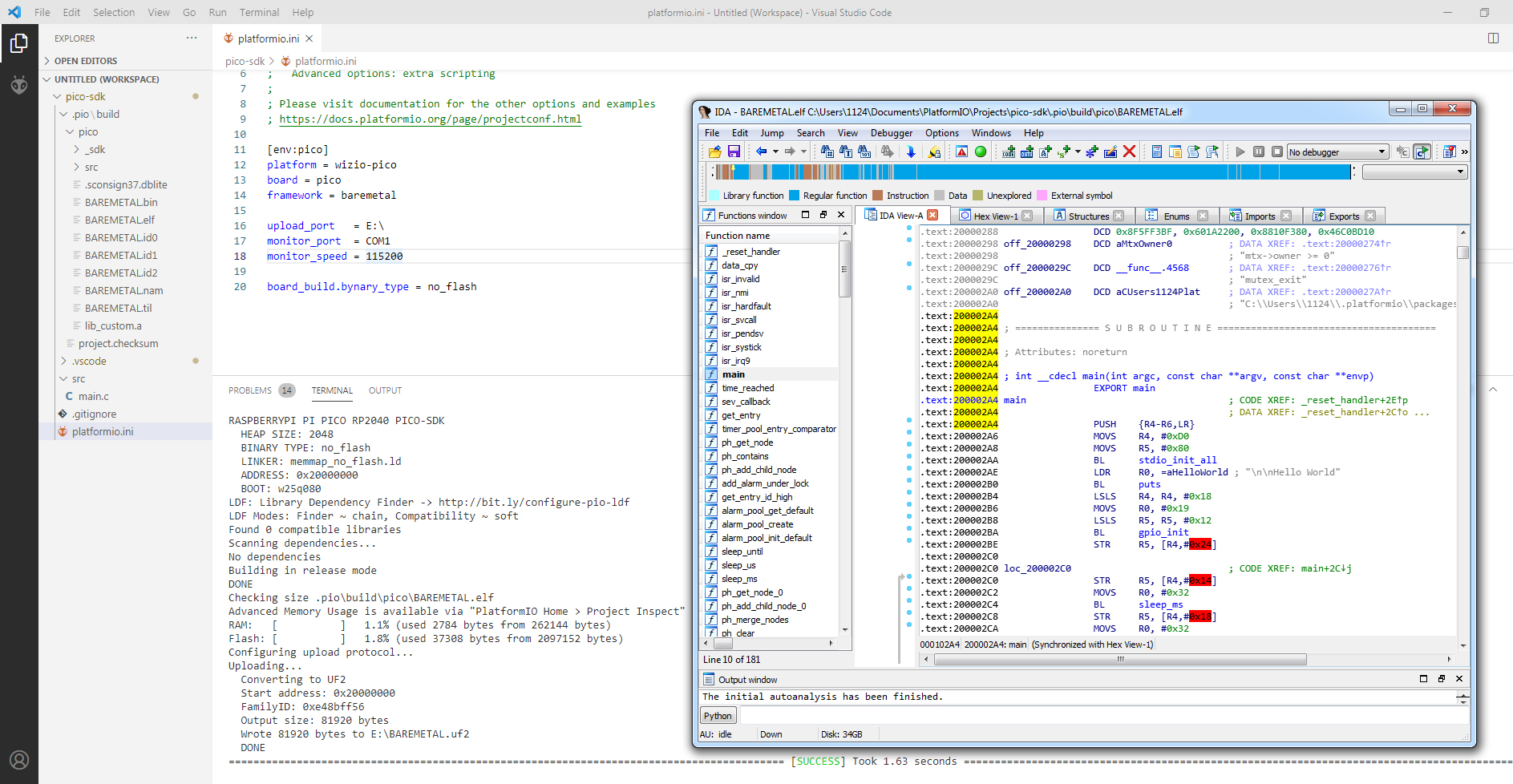This screenshot has width=1513, height=784.
Task: Click the green circle icon in IDA toolbar
Action: 980,152
